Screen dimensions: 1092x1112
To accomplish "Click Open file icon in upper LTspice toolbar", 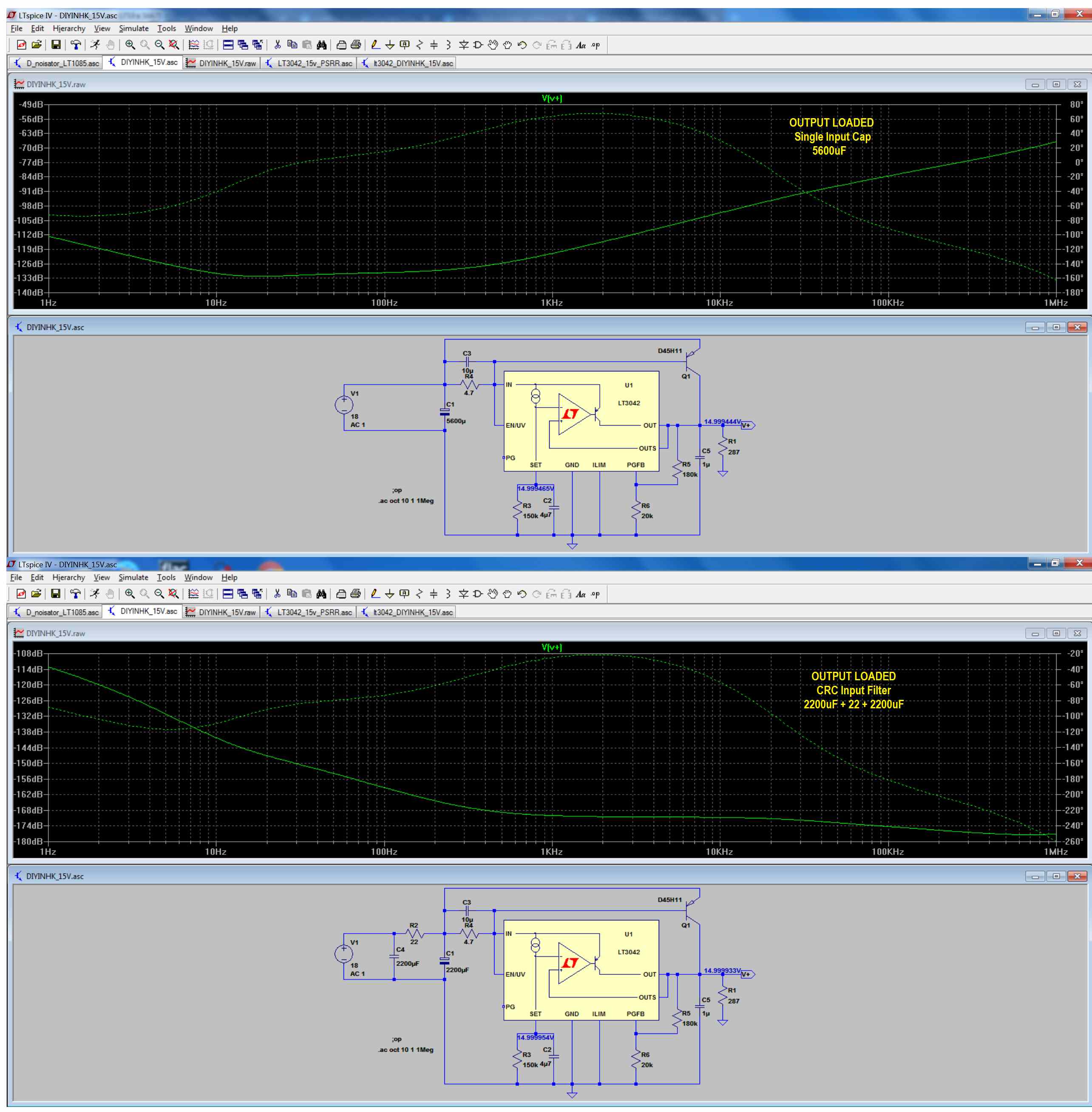I will click(x=36, y=45).
